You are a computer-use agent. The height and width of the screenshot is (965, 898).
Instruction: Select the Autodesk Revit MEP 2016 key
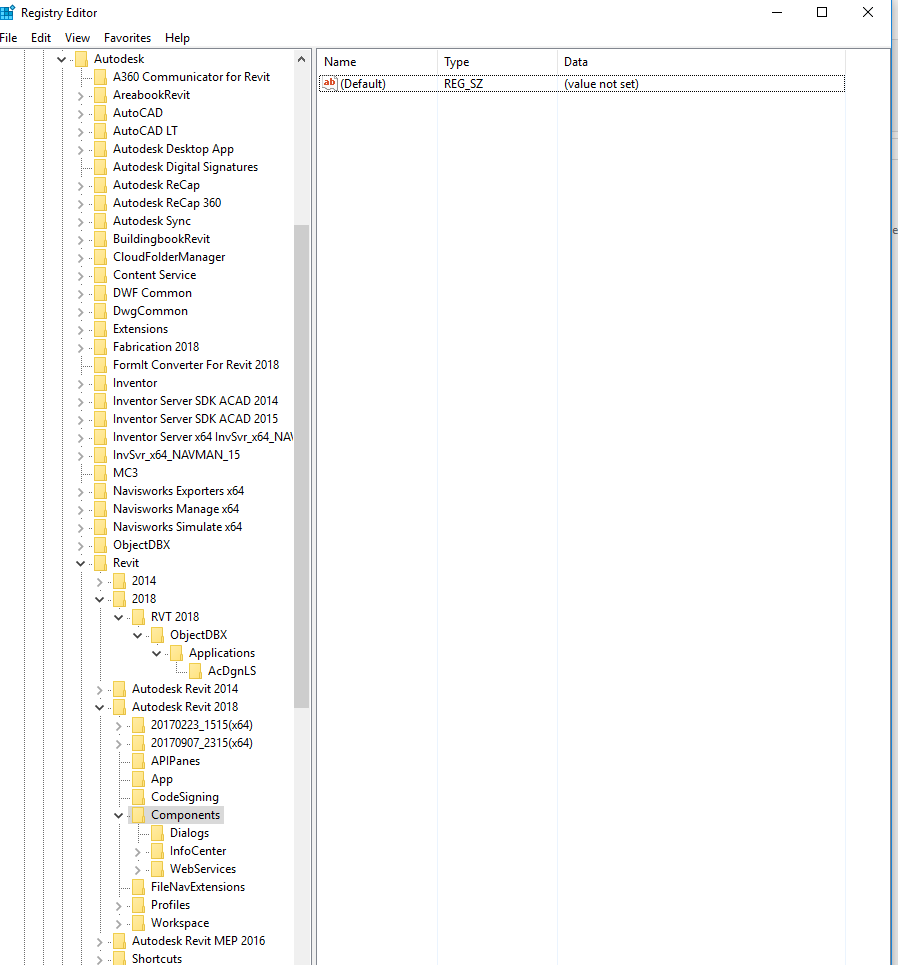198,941
